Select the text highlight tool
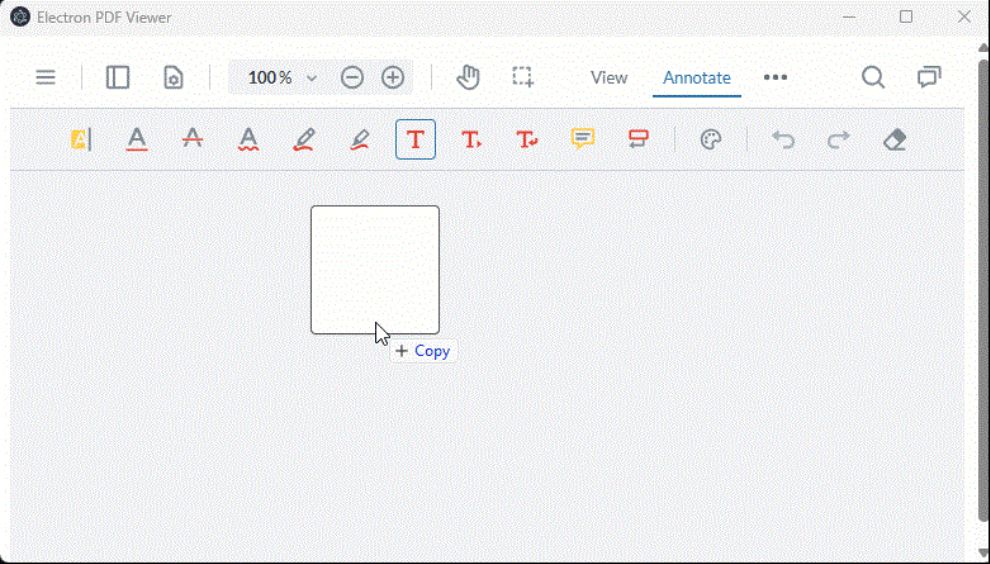Viewport: 990px width, 564px height. (81, 139)
